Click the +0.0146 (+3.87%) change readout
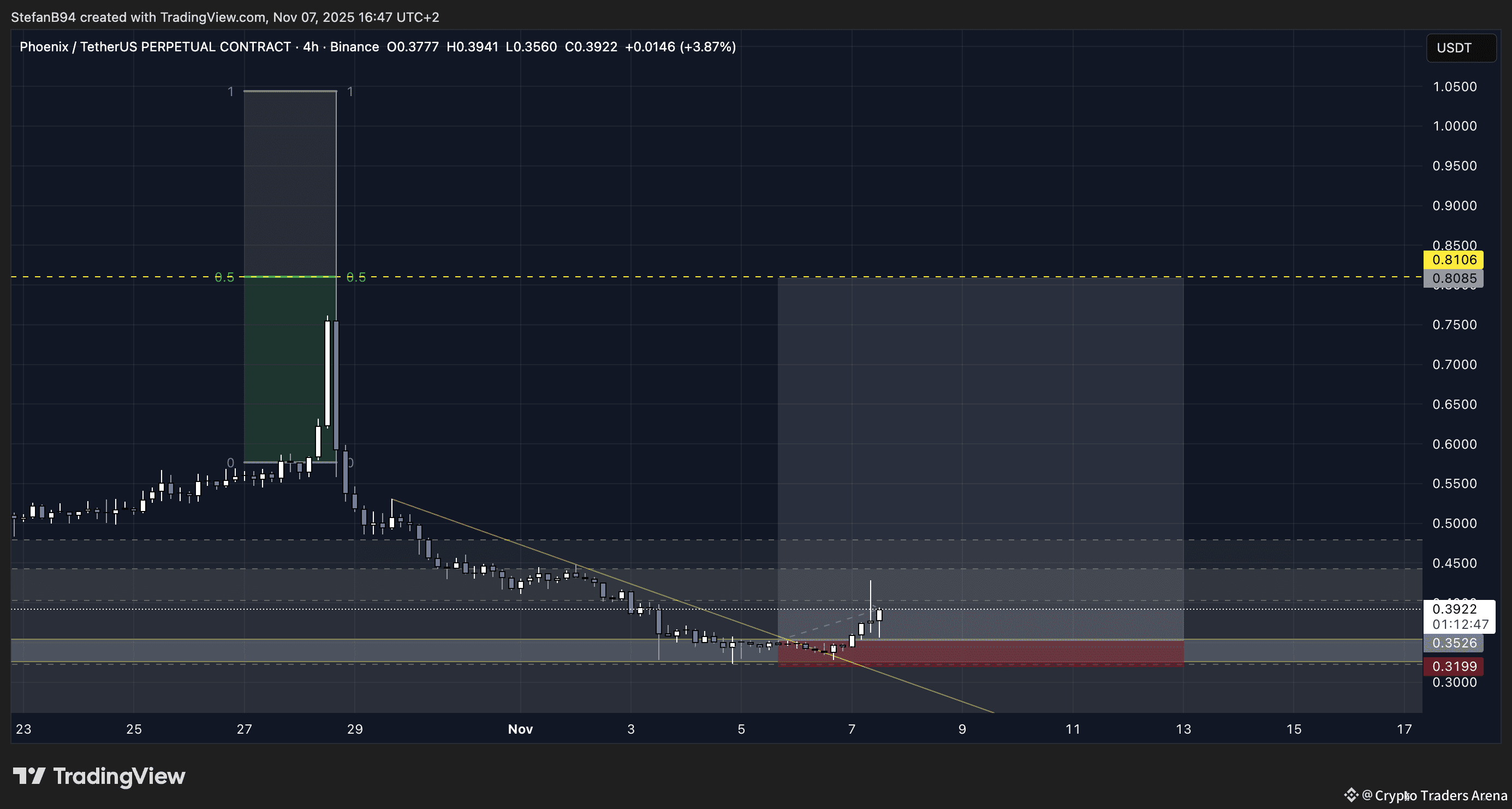The height and width of the screenshot is (809, 1512). (680, 47)
